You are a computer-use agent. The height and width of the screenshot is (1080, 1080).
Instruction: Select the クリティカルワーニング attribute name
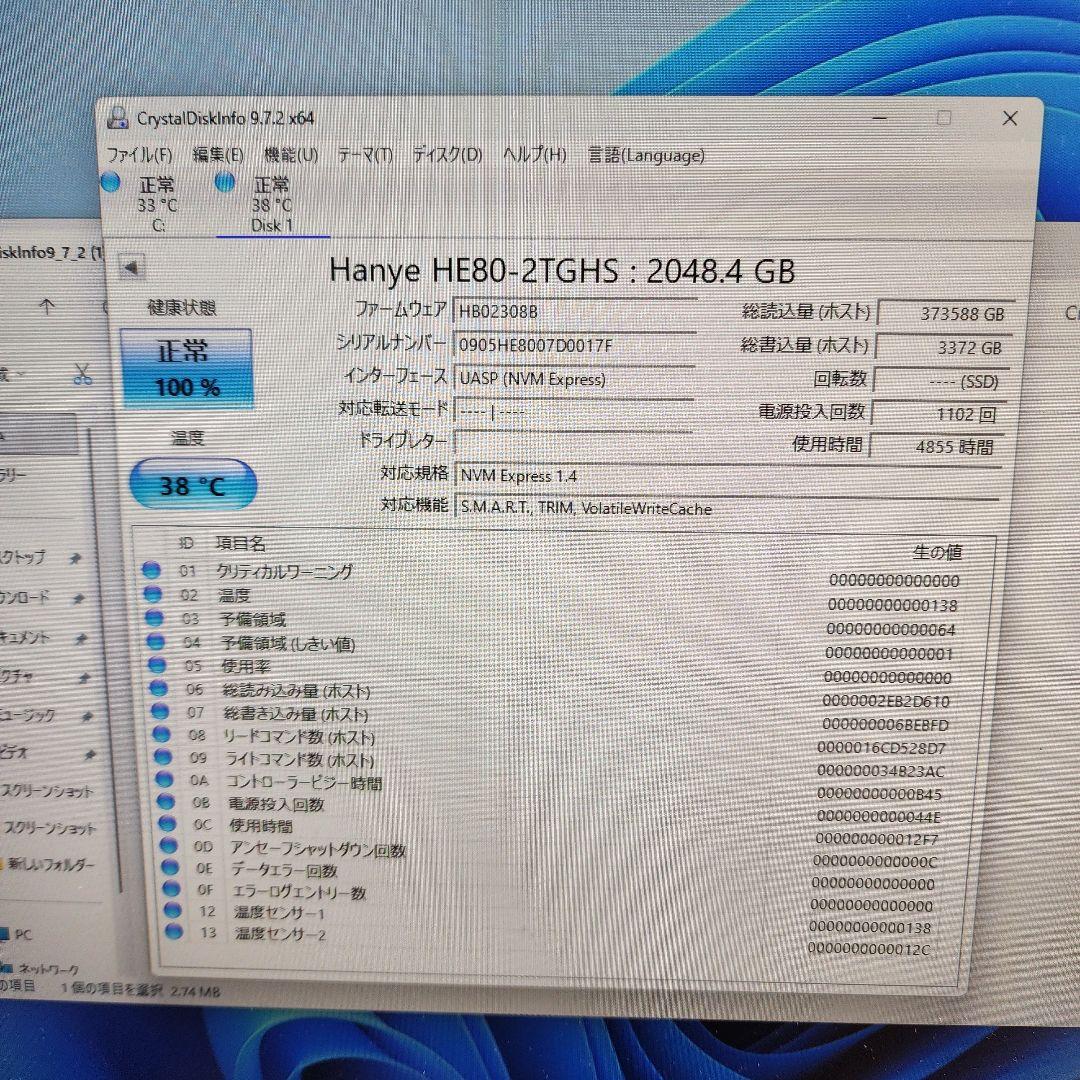click(x=284, y=572)
